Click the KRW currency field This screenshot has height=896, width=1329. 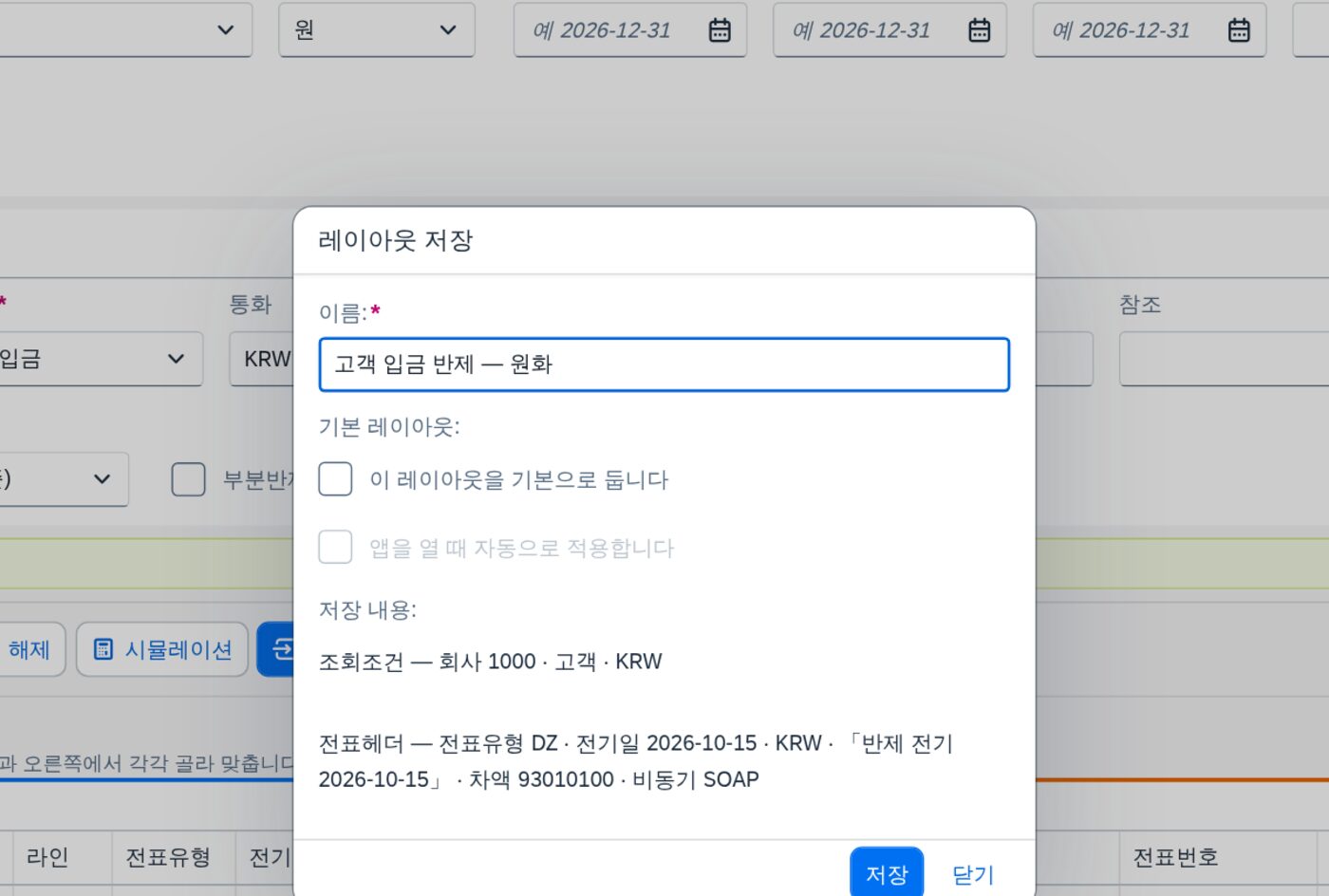pyautogui.click(x=261, y=359)
